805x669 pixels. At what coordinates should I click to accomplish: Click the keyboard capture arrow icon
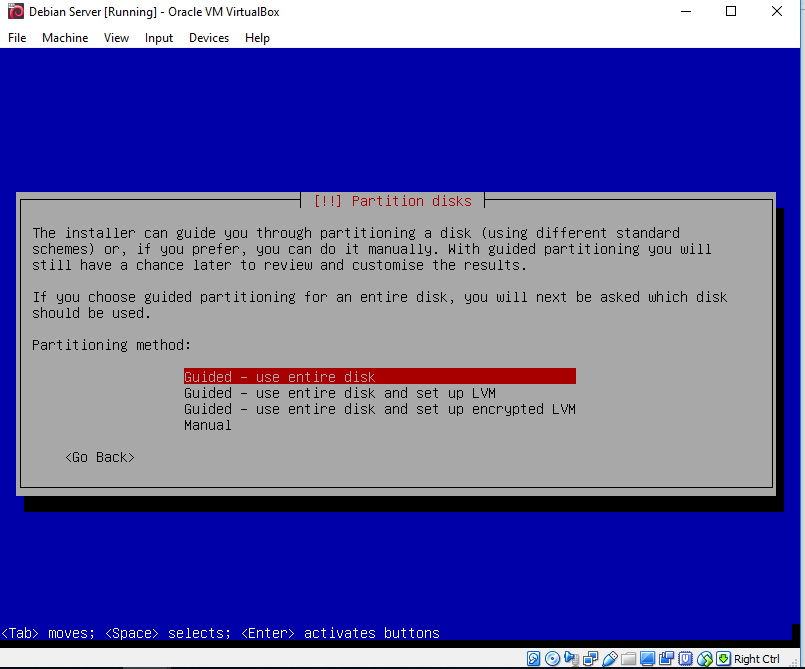tap(723, 659)
